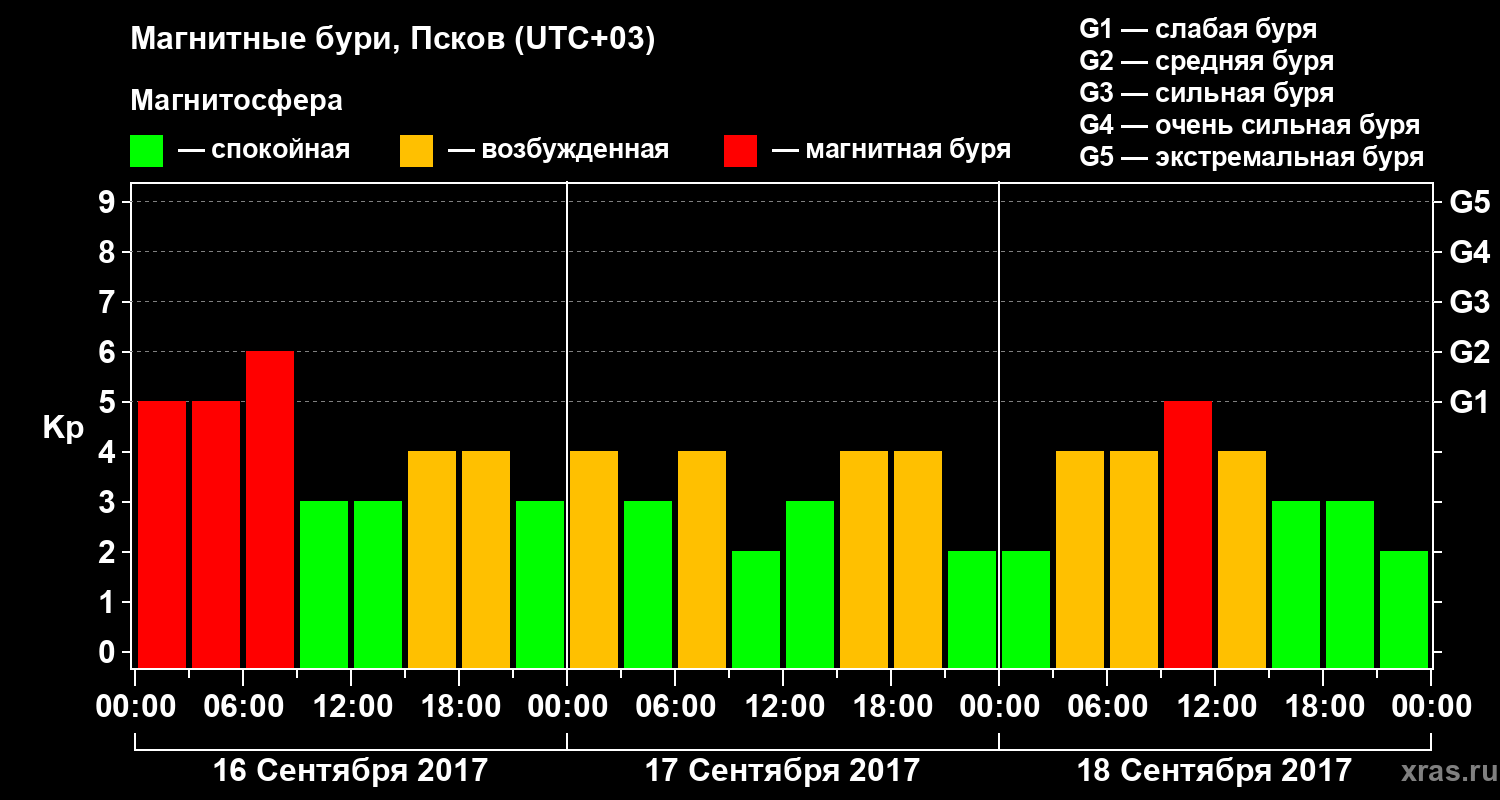The image size is (1500, 800).
Task: Click the orange bar for 15:00–18:00 on 16 Сентября
Action: pyautogui.click(x=432, y=560)
